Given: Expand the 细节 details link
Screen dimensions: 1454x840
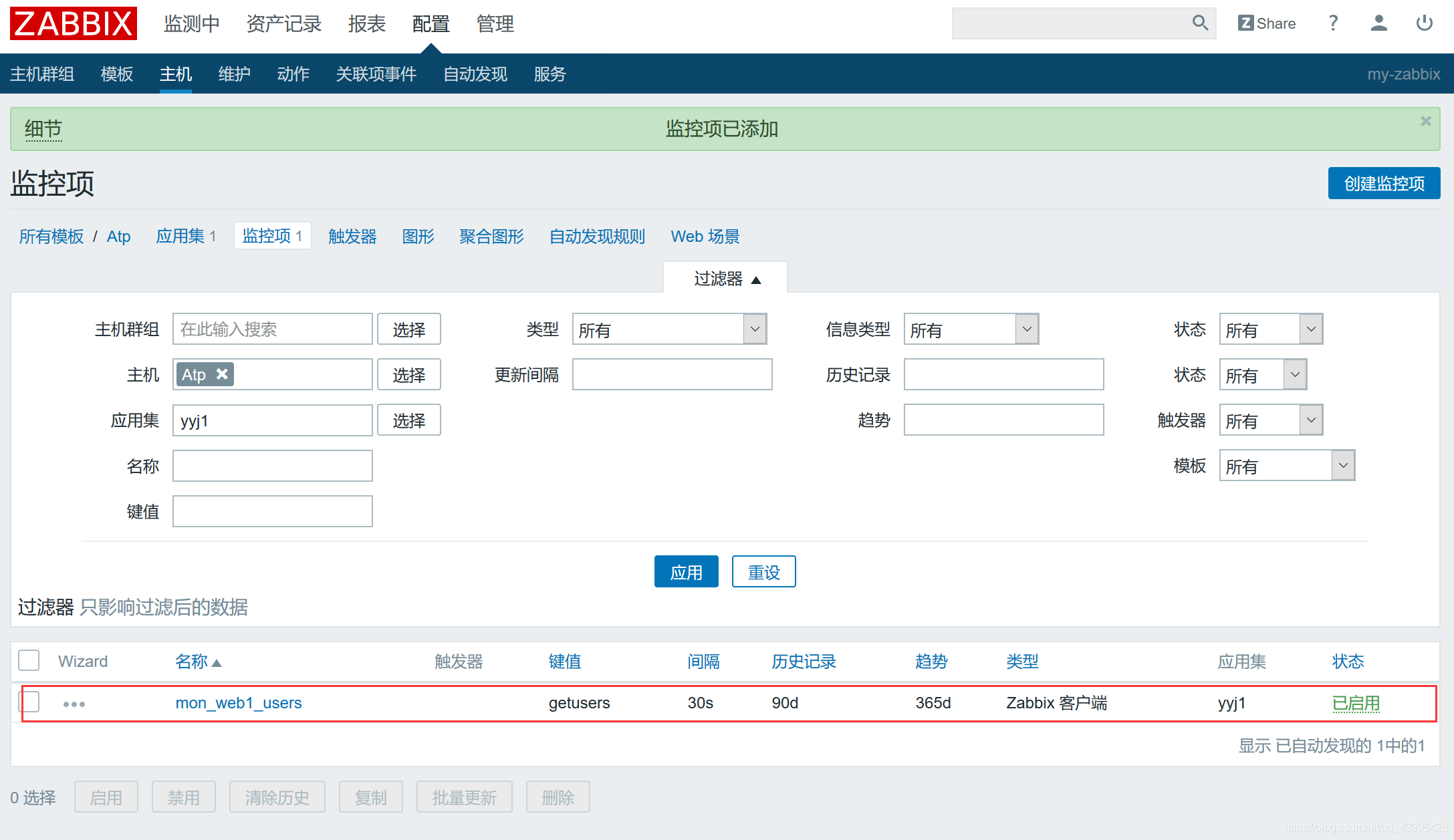Looking at the screenshot, I should (x=43, y=128).
